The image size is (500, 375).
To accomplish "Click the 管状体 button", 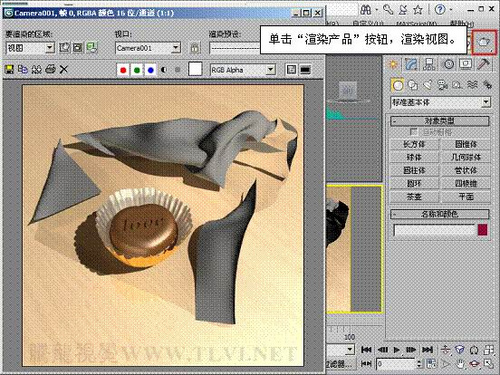I will click(466, 170).
